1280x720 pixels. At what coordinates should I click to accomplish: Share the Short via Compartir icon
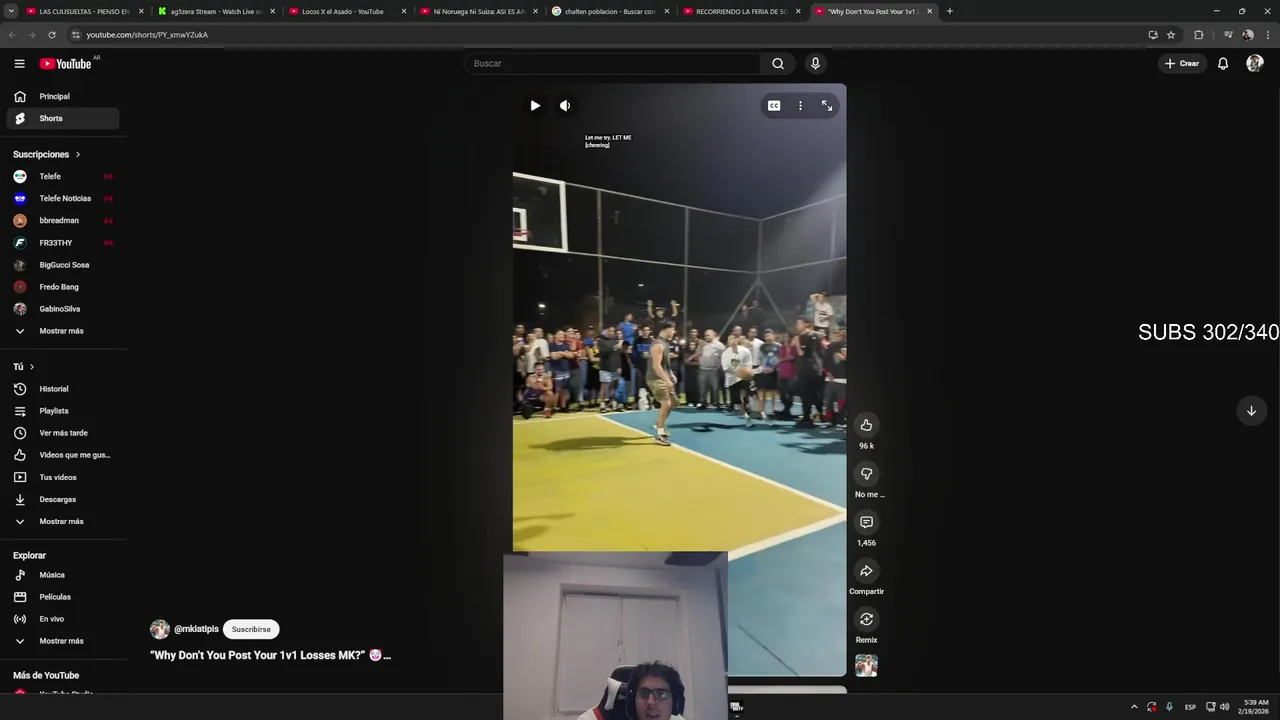point(866,570)
